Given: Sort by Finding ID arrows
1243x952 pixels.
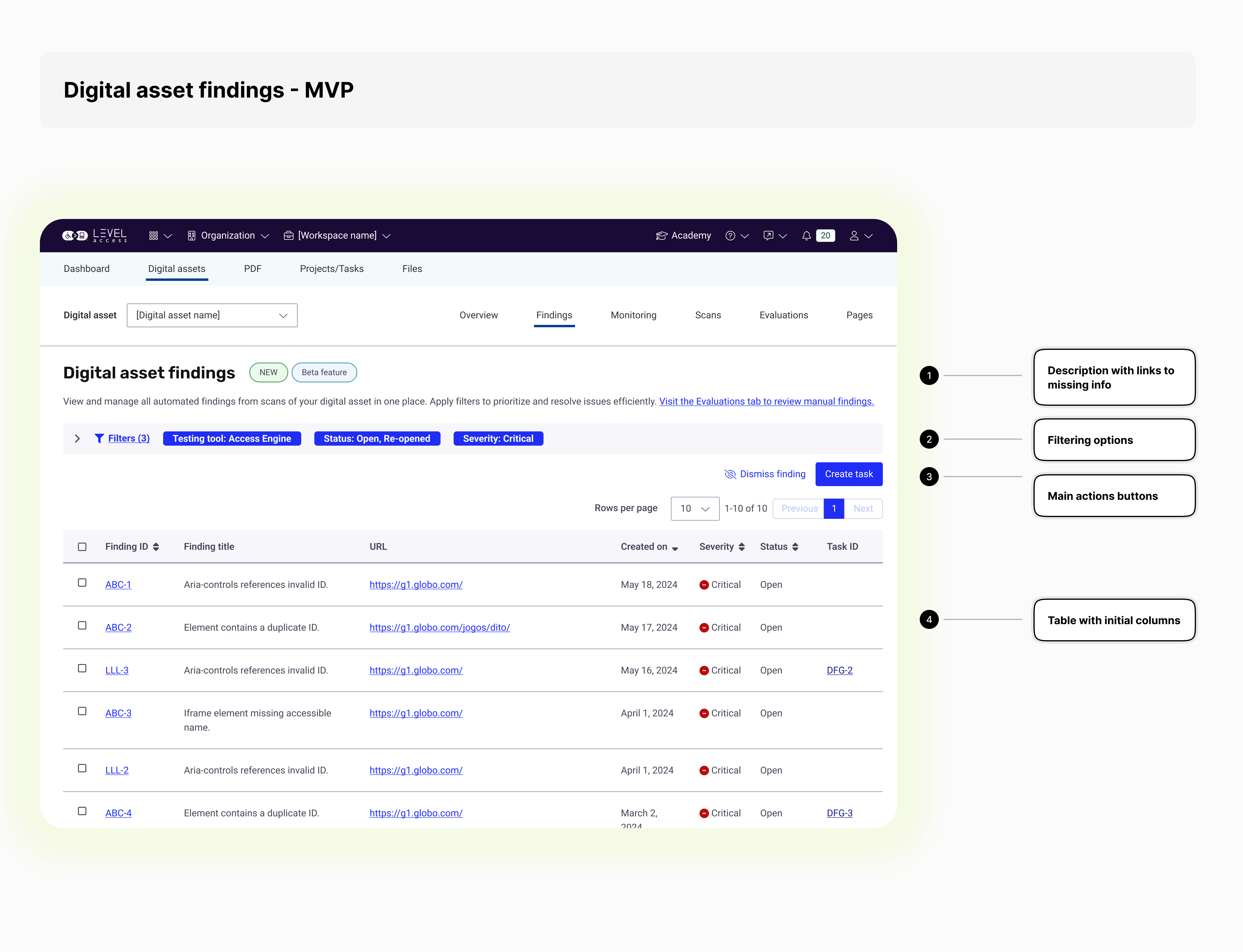Looking at the screenshot, I should click(156, 547).
